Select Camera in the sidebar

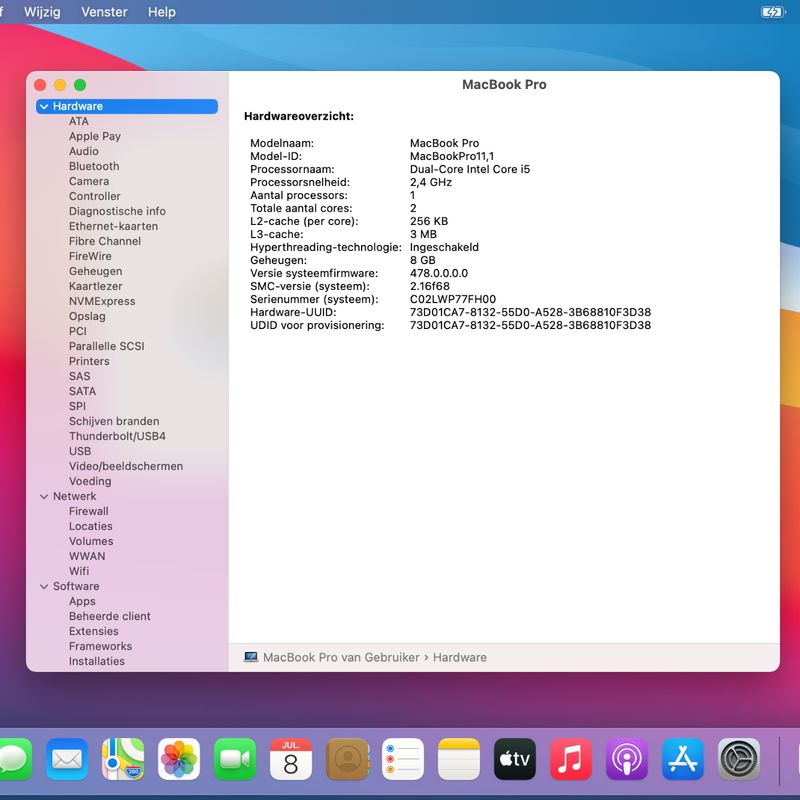[89, 181]
